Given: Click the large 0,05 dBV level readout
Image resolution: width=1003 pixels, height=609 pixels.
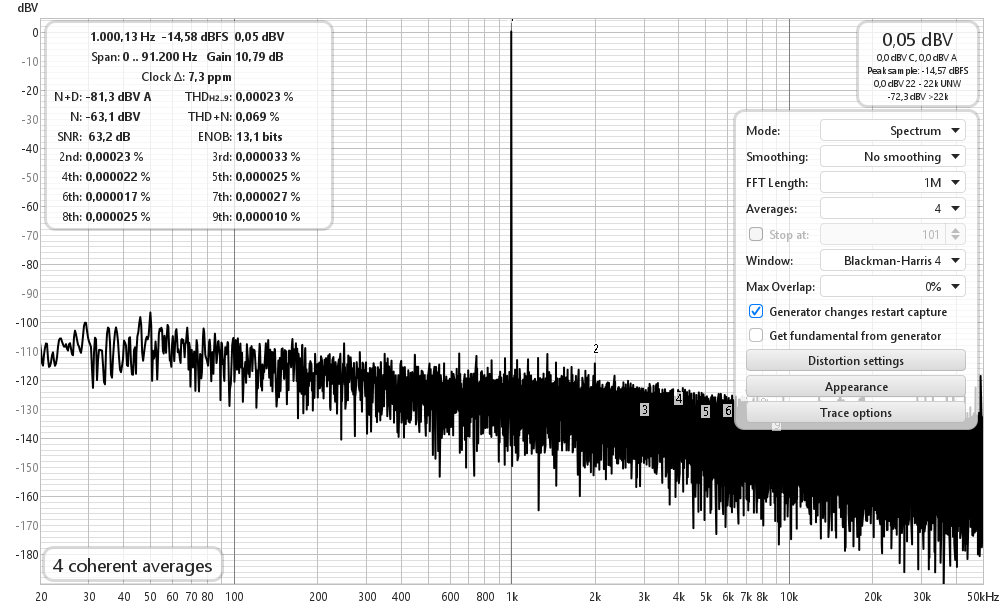Looking at the screenshot, I should pyautogui.click(x=917, y=40).
